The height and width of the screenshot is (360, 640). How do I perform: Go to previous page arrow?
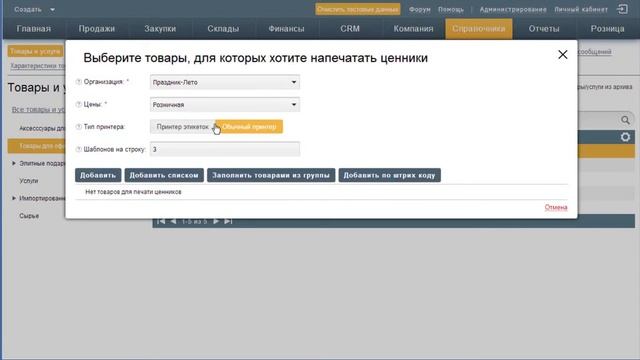click(x=173, y=221)
